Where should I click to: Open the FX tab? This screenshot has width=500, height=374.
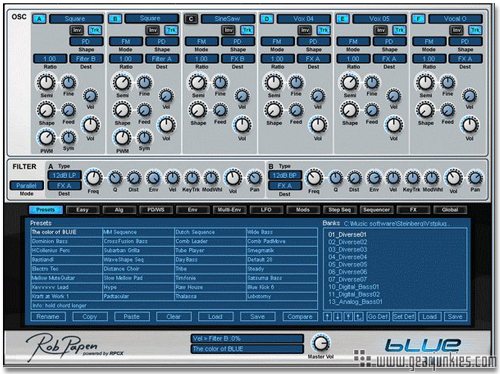pyautogui.click(x=413, y=210)
